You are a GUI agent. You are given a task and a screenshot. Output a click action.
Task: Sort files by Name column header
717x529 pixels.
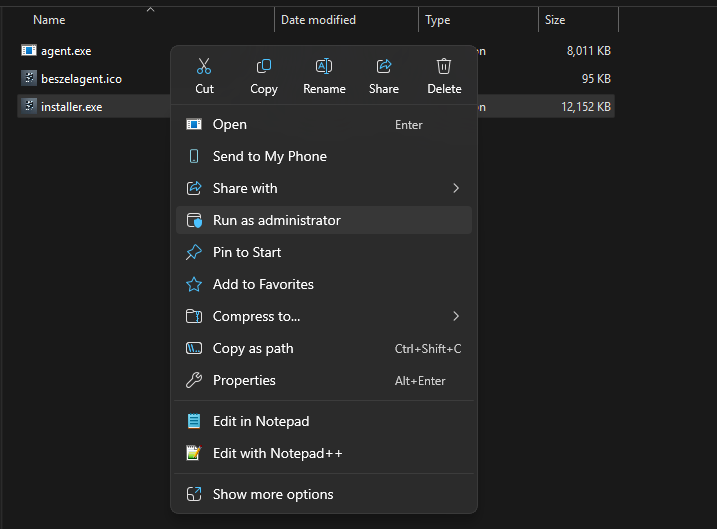49,20
